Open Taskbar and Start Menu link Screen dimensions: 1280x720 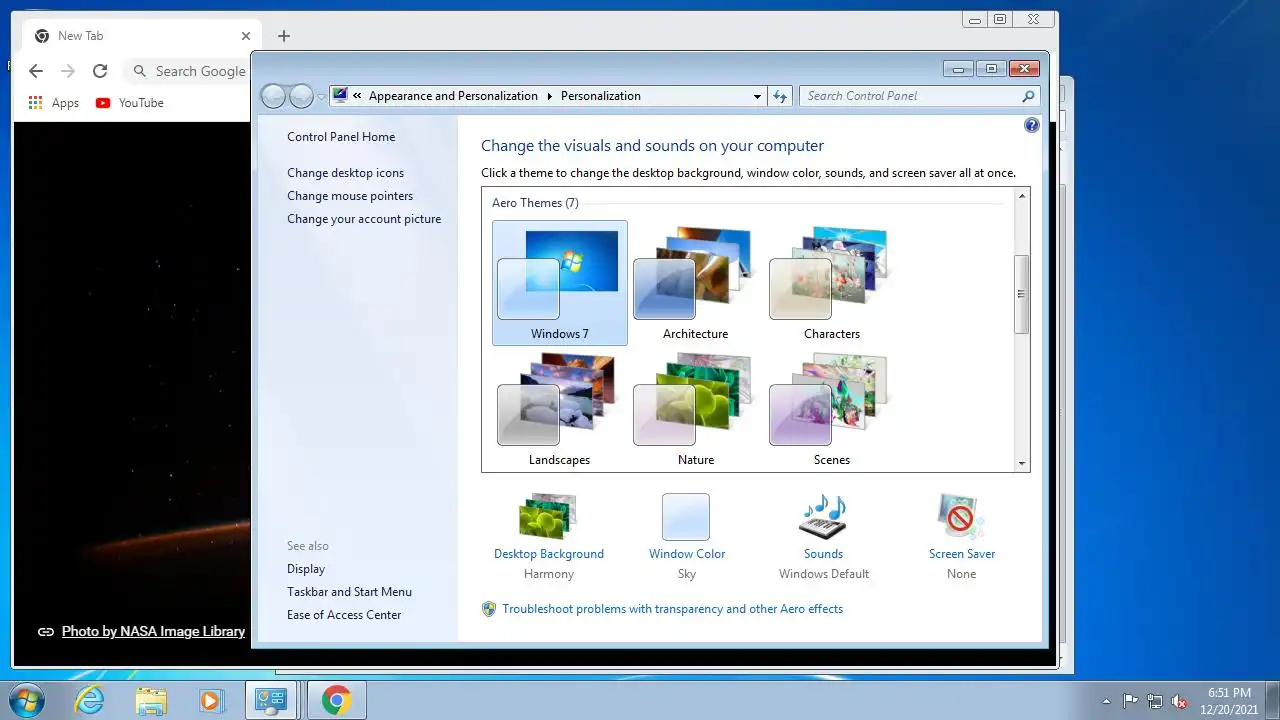point(349,592)
